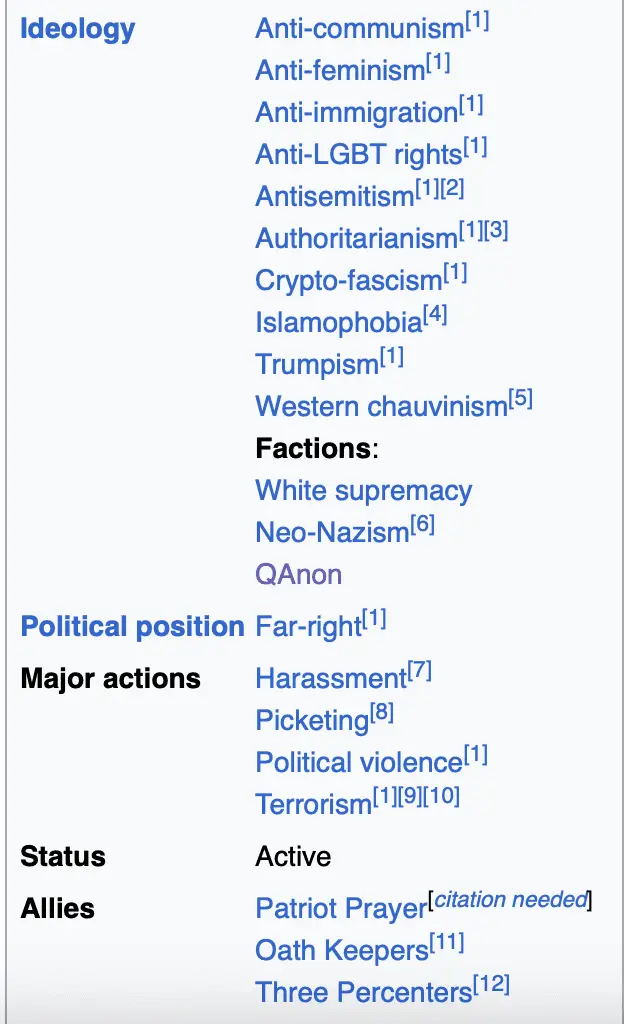The height and width of the screenshot is (1024, 624).
Task: Open the Far-right link
Action: tap(308, 626)
